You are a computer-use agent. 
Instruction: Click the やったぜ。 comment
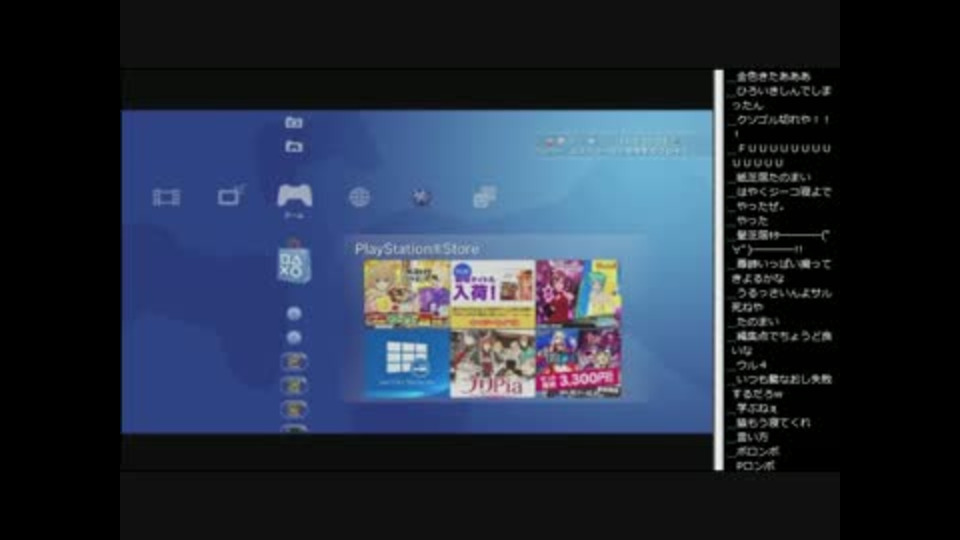click(760, 206)
